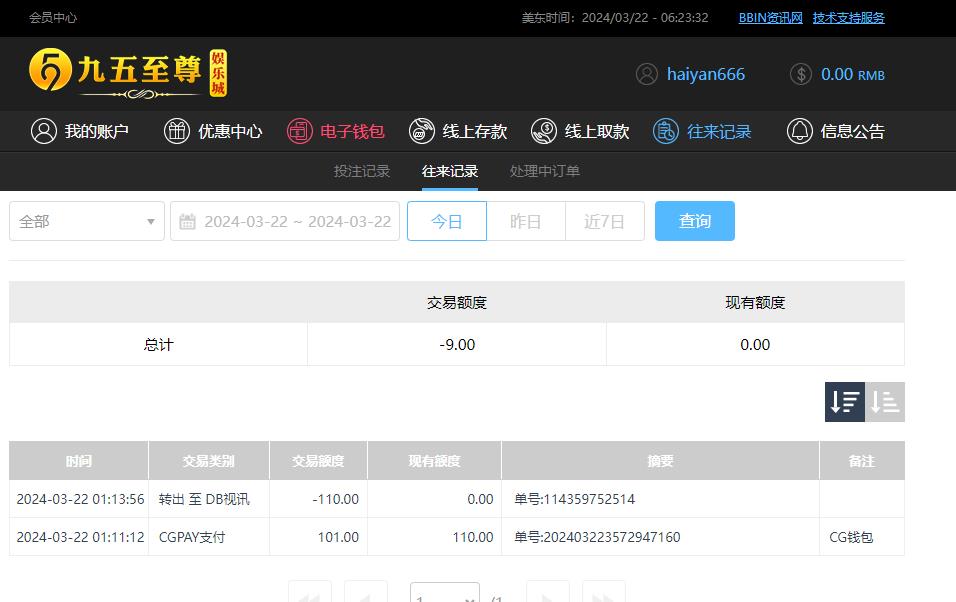Click the 往来记录 records icon
This screenshot has width=956, height=602.
click(x=666, y=131)
